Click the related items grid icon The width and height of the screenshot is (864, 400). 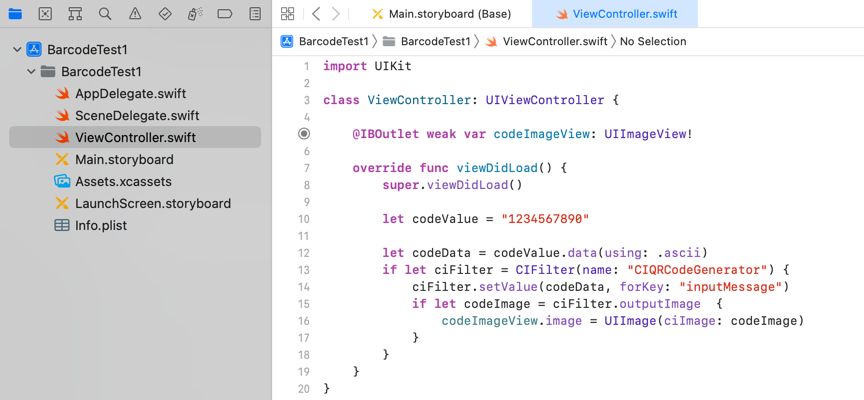[x=288, y=14]
